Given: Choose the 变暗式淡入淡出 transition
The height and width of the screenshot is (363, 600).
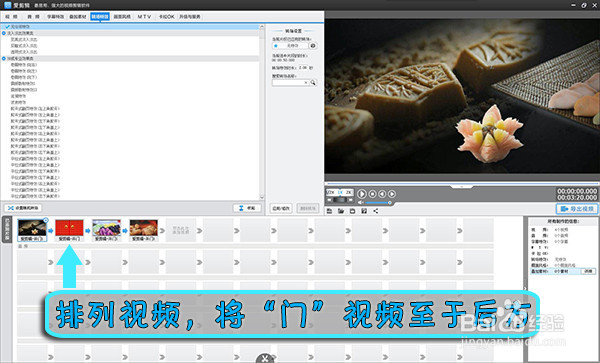Looking at the screenshot, I should pyautogui.click(x=24, y=46).
